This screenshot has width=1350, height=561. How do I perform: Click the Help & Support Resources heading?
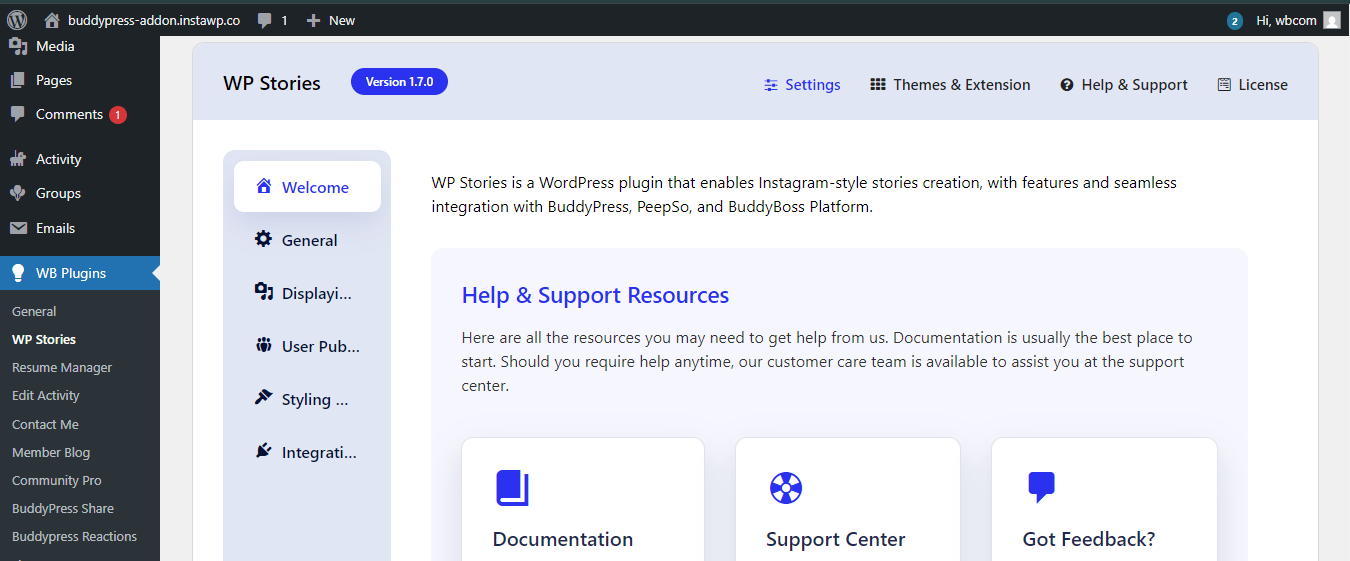[595, 295]
